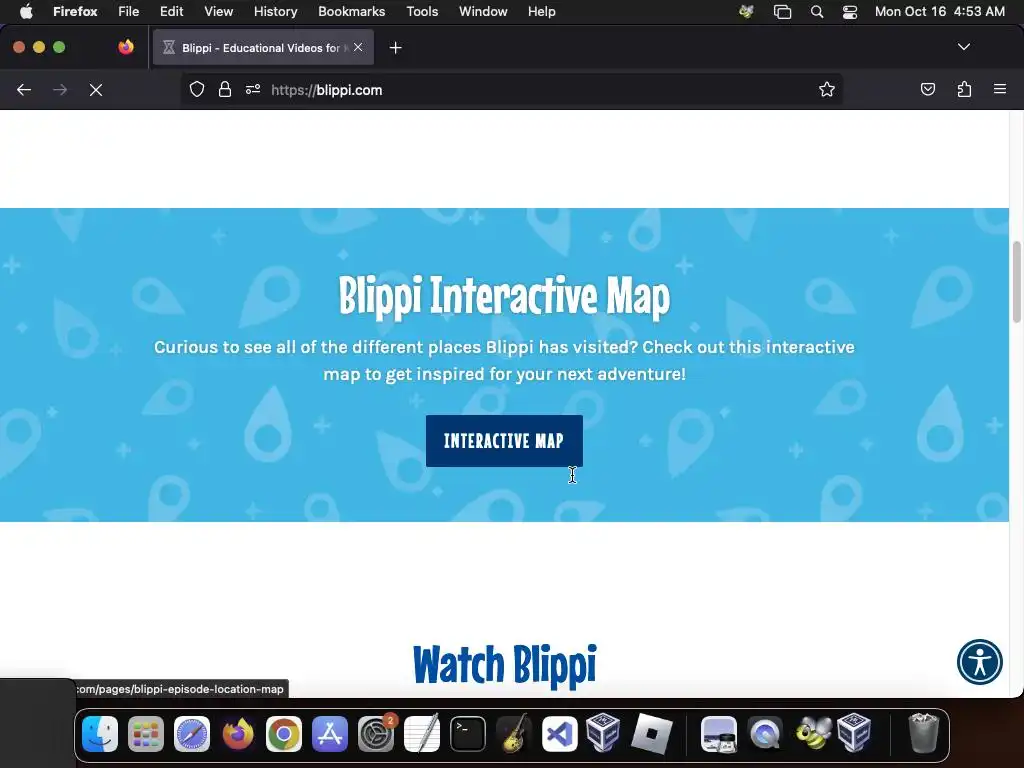Open the File menu
1024x768 pixels.
tap(128, 11)
